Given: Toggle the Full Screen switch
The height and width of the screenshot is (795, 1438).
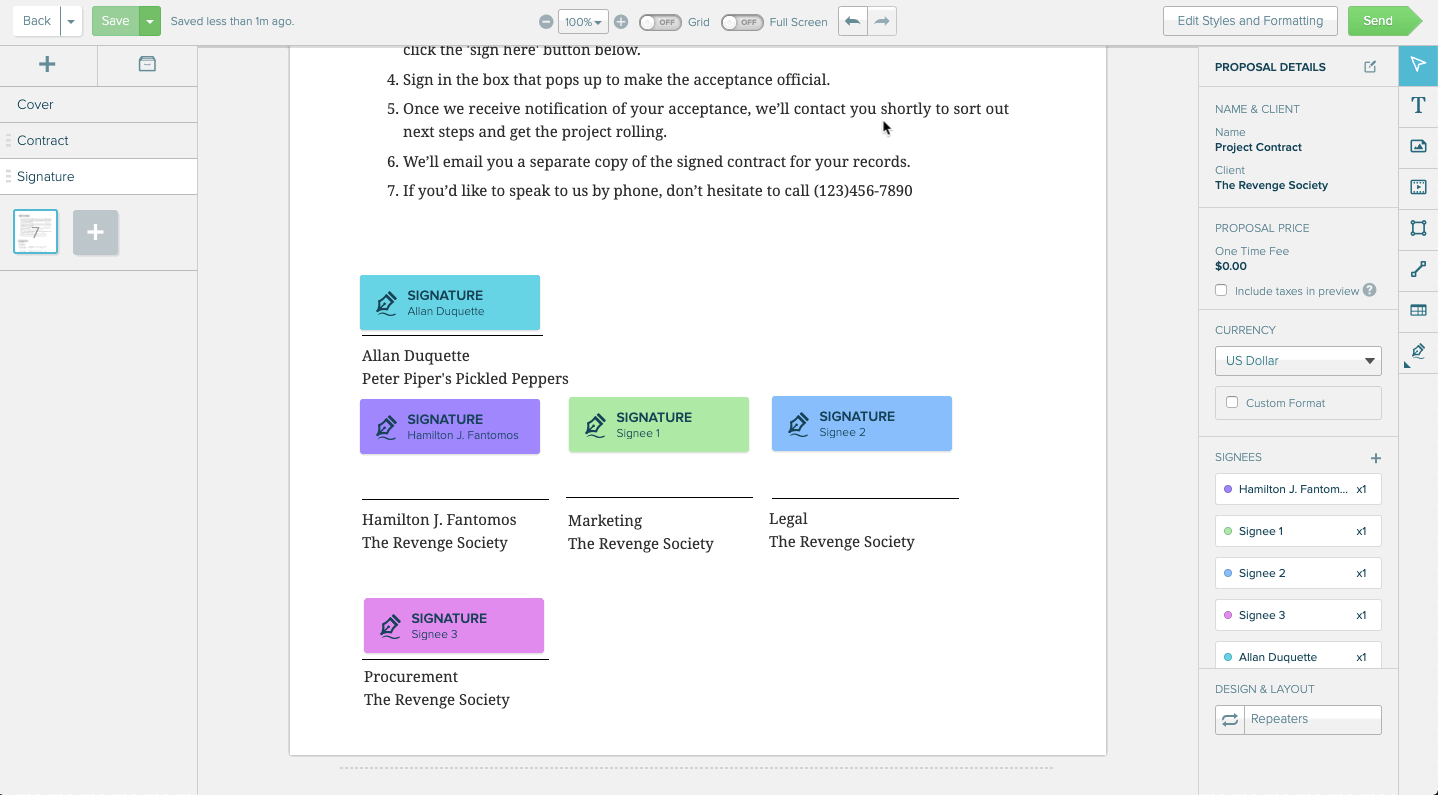Looking at the screenshot, I should click(x=742, y=22).
